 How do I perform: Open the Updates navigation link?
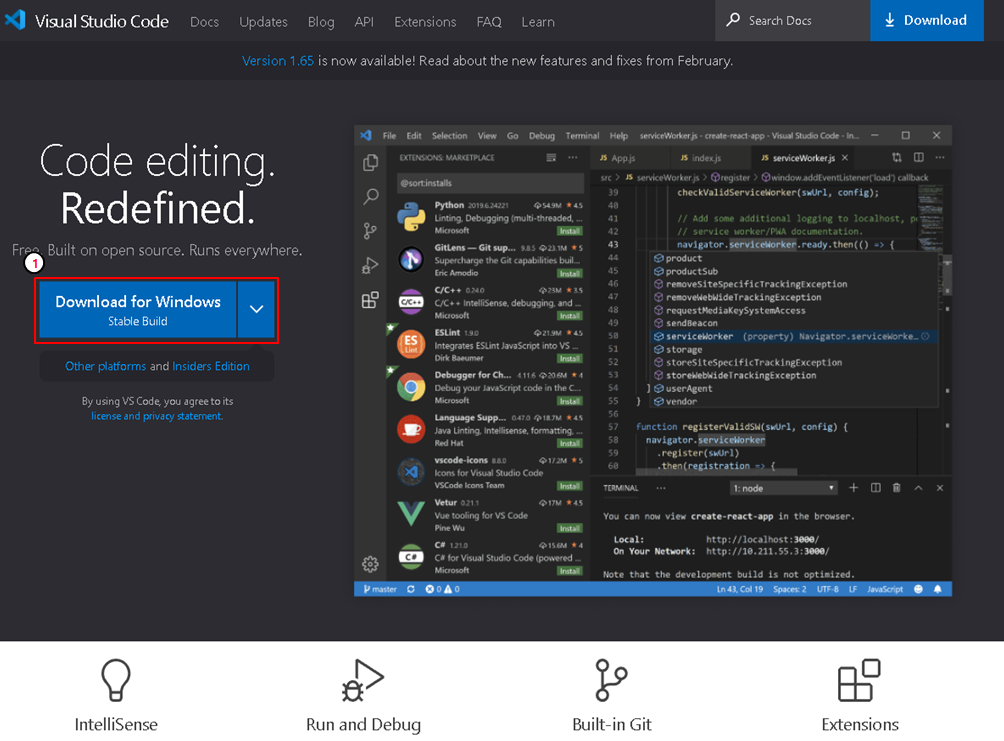pos(263,22)
